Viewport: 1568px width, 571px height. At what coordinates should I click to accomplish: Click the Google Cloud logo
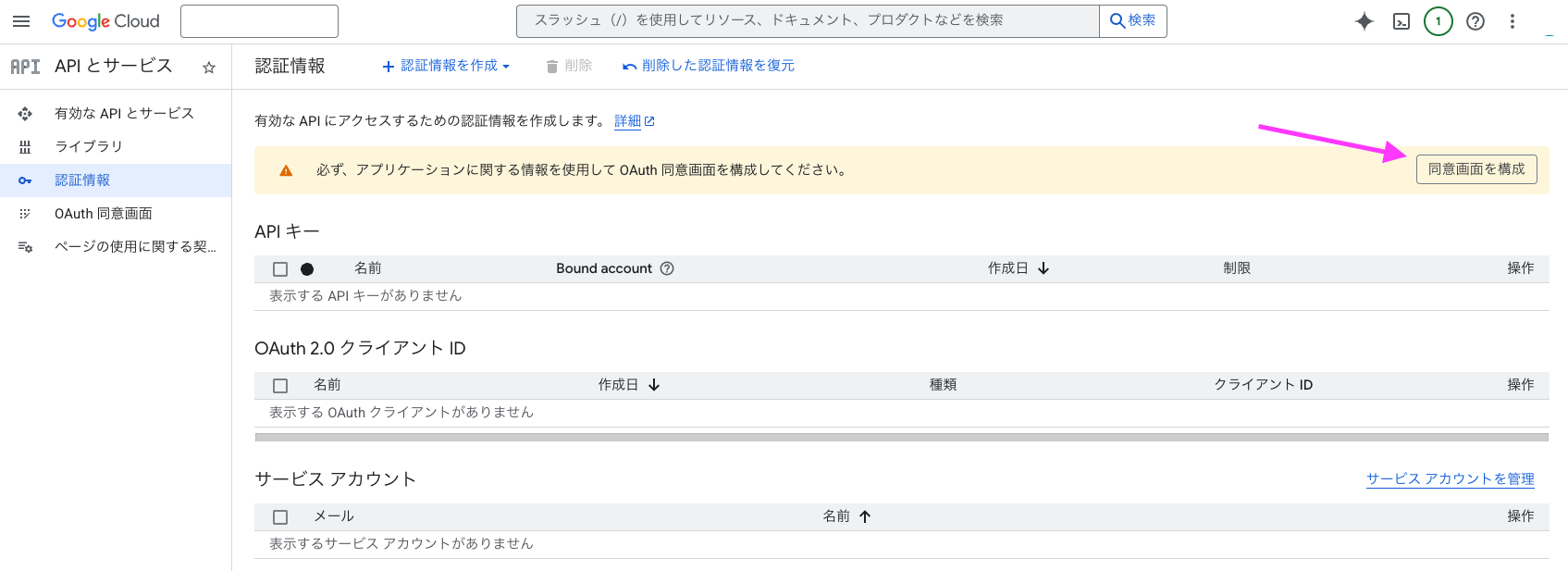pyautogui.click(x=105, y=21)
